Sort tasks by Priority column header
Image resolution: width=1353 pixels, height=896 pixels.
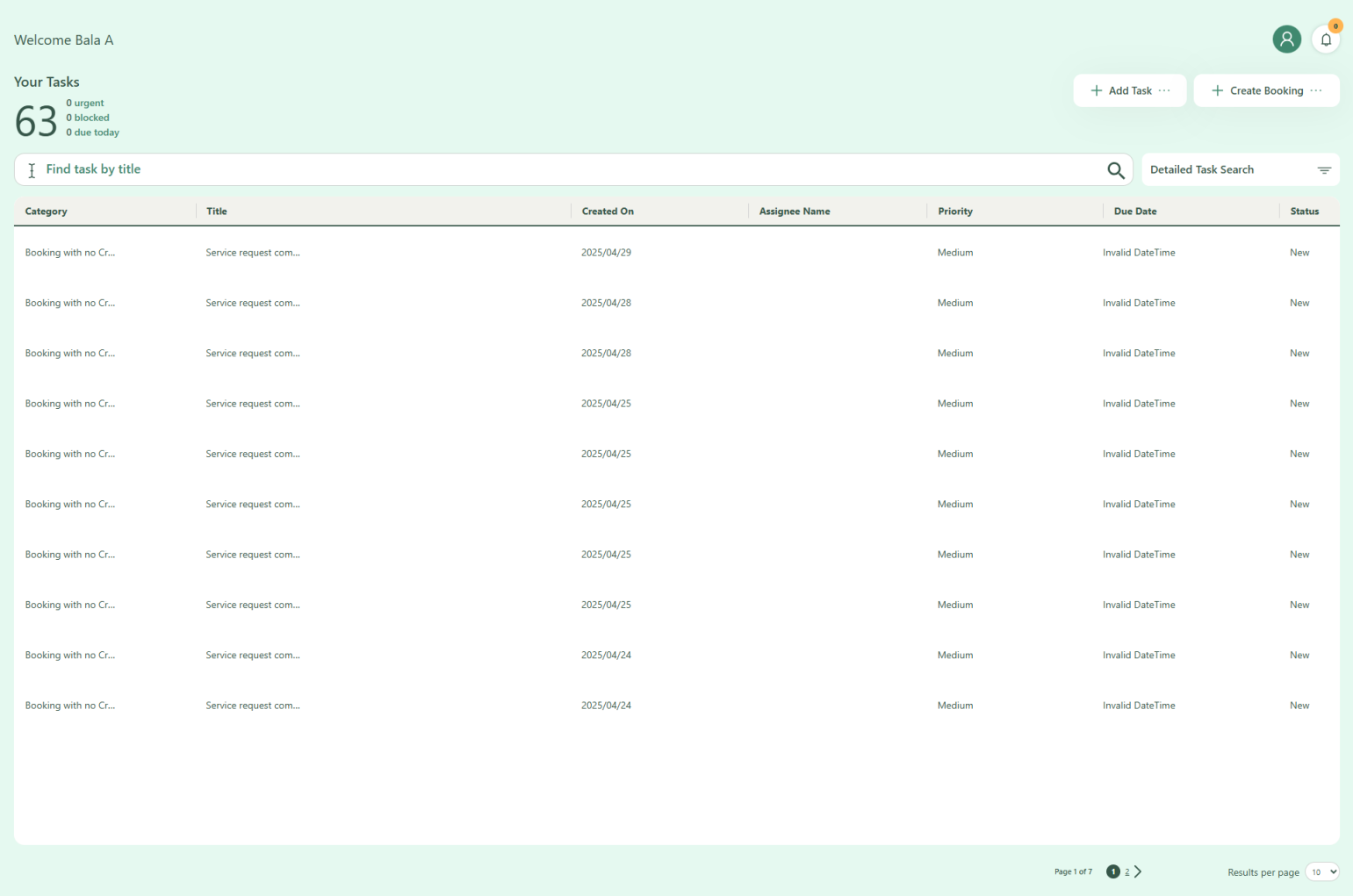[x=954, y=211]
